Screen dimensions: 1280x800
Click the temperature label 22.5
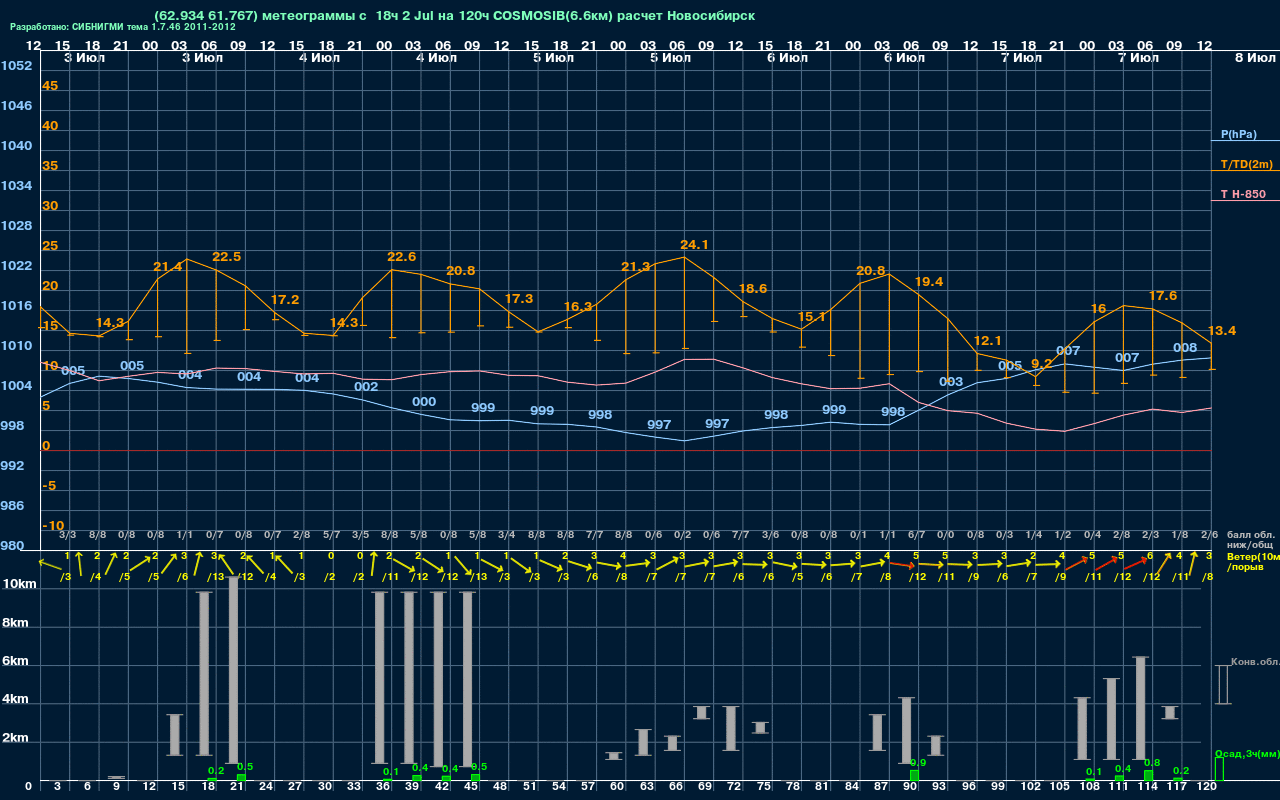(x=227, y=257)
